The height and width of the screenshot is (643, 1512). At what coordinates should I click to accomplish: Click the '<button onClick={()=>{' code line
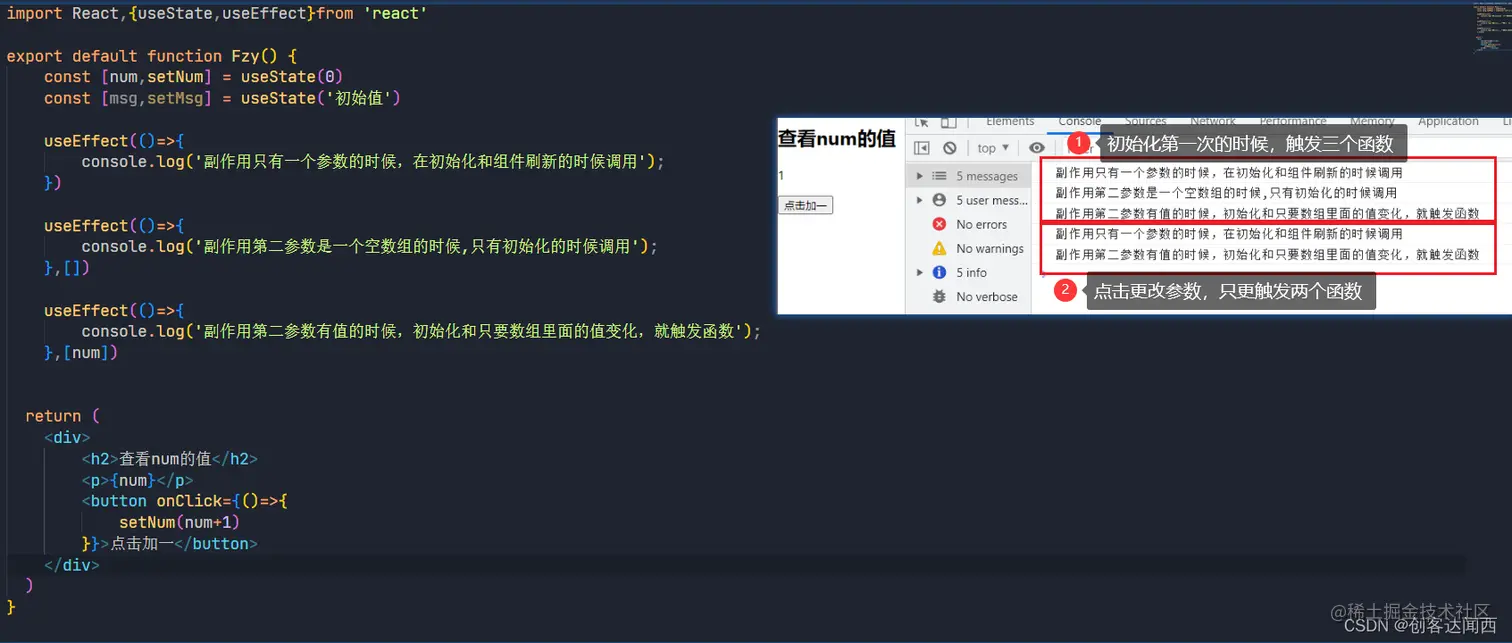click(x=185, y=501)
